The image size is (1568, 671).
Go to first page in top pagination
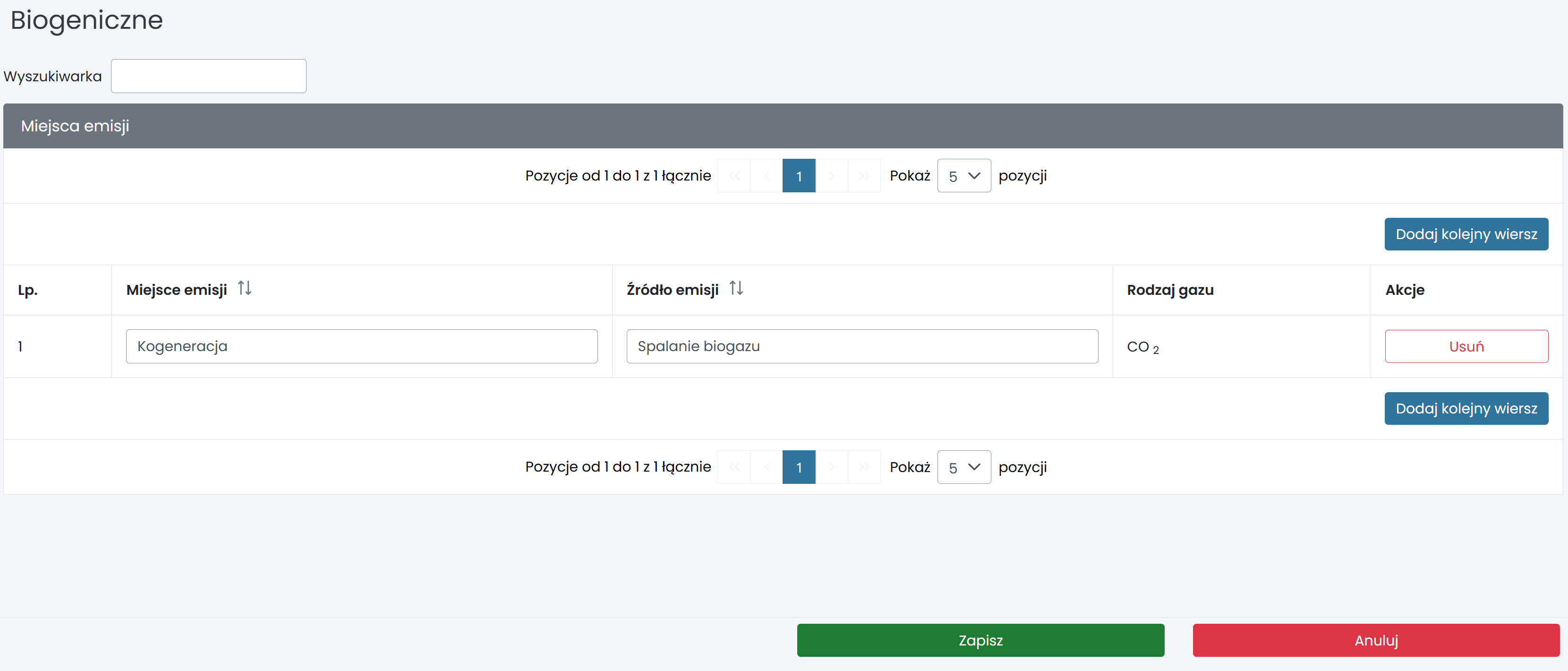coord(734,176)
